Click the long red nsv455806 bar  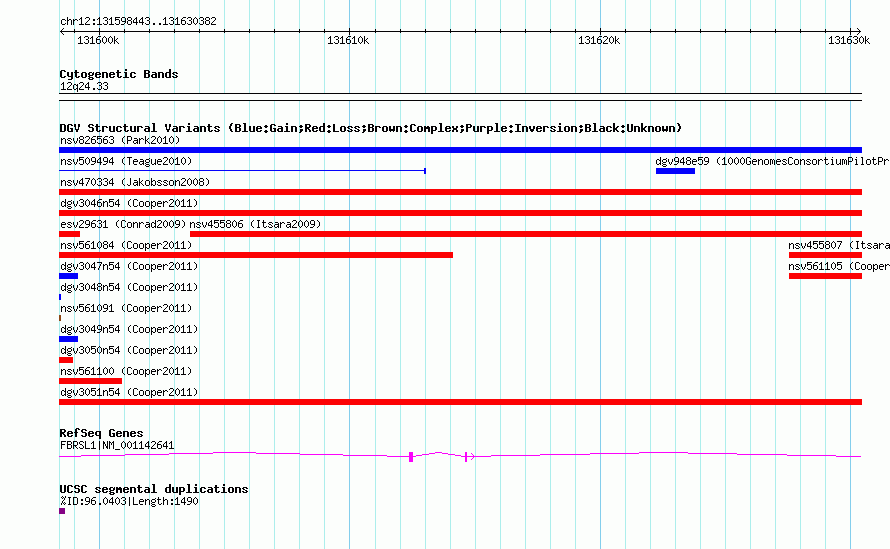click(x=526, y=234)
